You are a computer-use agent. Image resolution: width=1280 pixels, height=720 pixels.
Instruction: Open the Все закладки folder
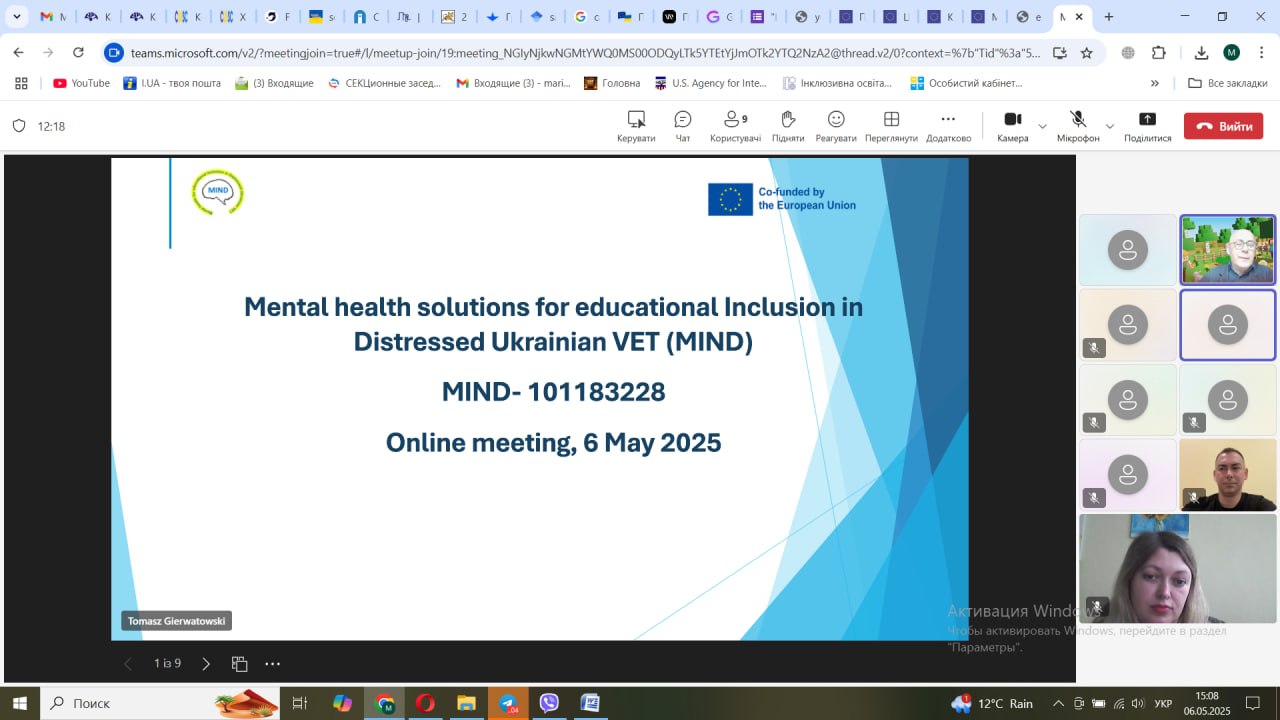tap(1228, 83)
